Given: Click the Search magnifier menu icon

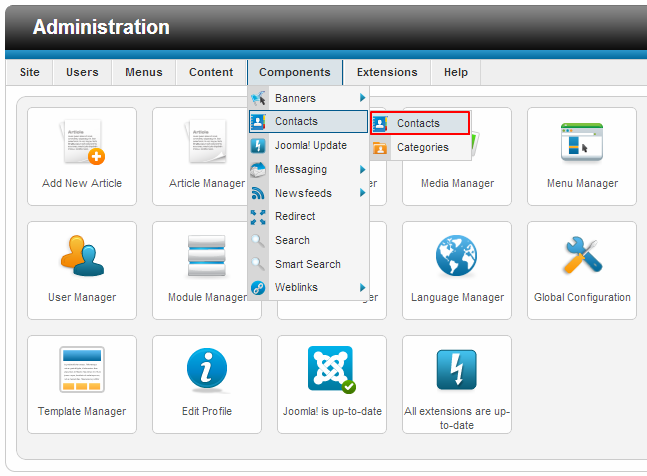Looking at the screenshot, I should tap(258, 240).
